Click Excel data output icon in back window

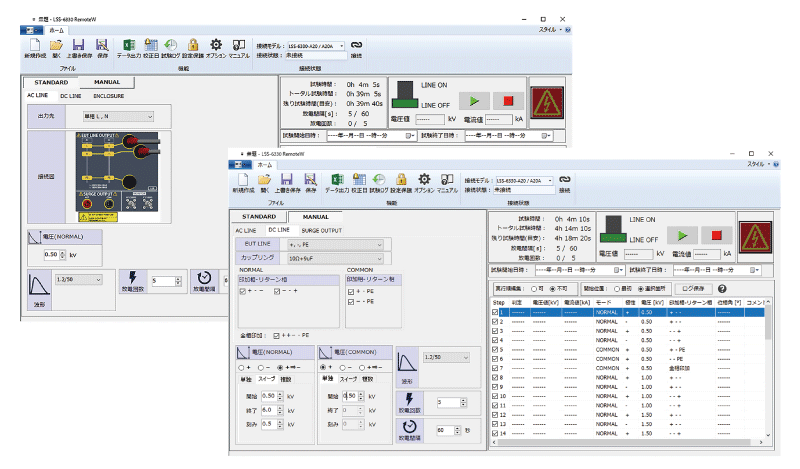(x=129, y=45)
